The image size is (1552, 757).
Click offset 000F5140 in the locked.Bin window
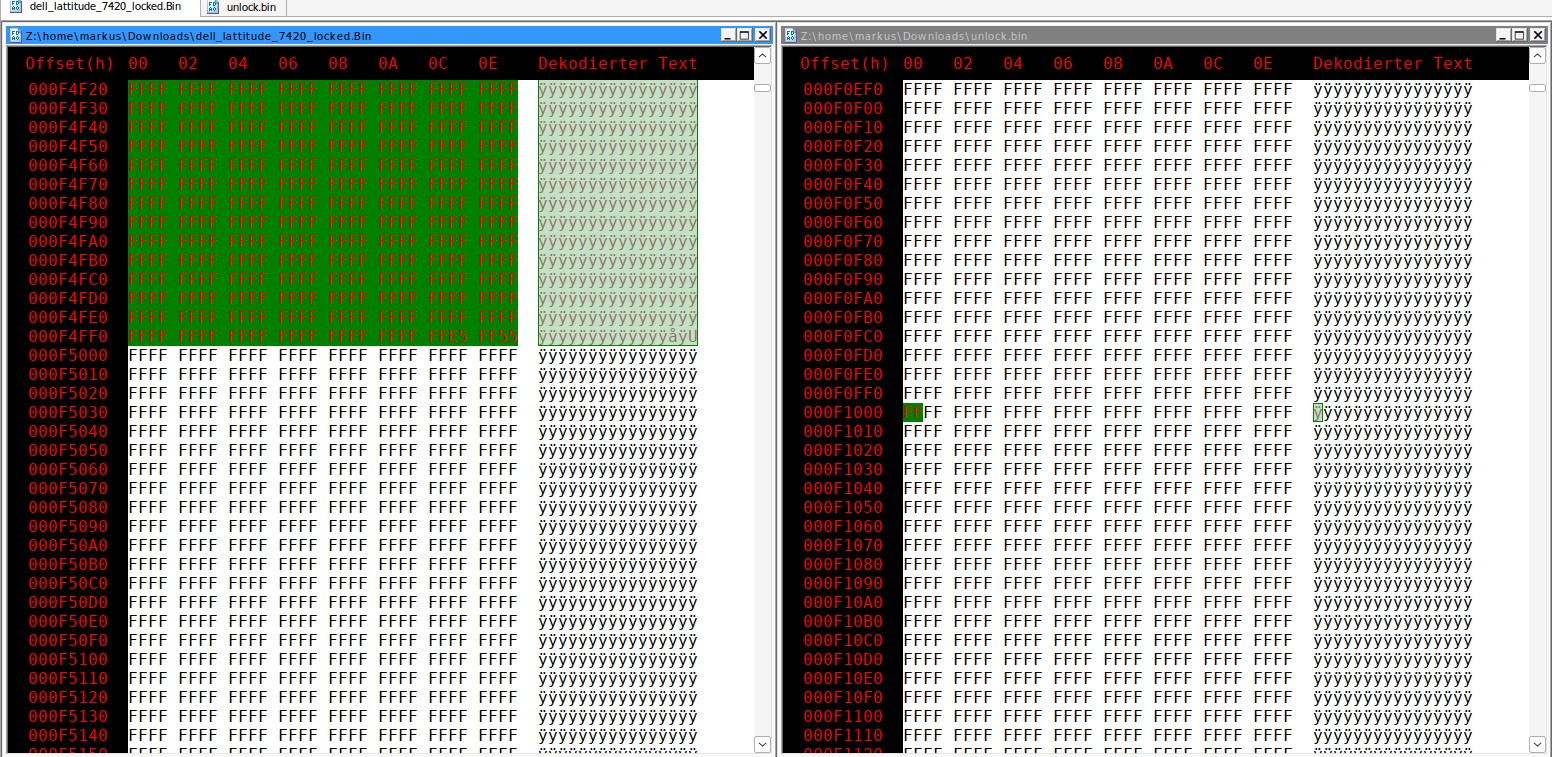(68, 736)
